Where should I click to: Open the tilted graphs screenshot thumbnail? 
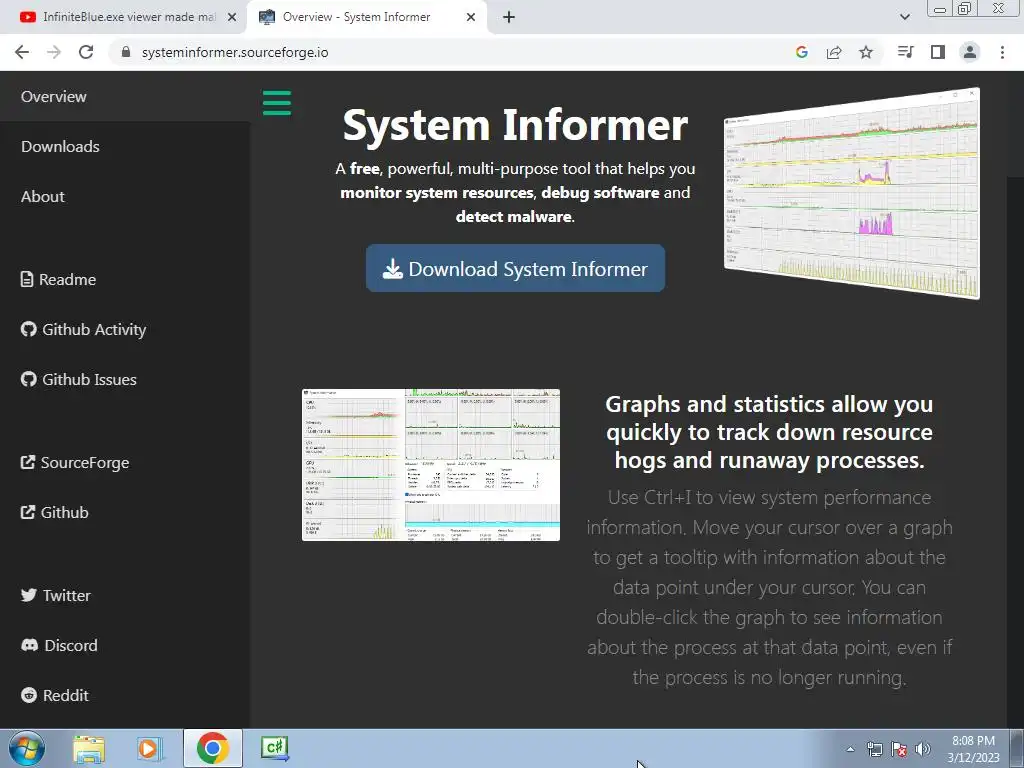[x=852, y=193]
